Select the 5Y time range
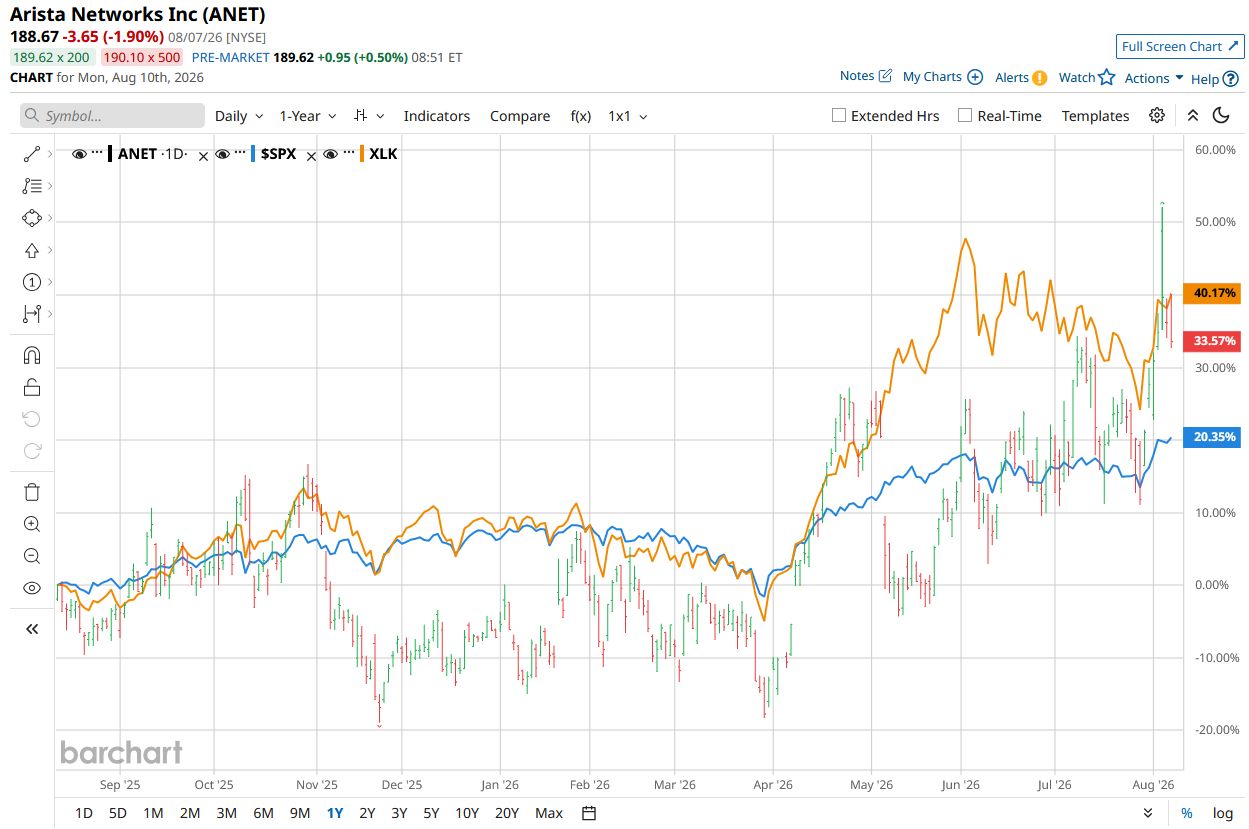 [x=431, y=813]
